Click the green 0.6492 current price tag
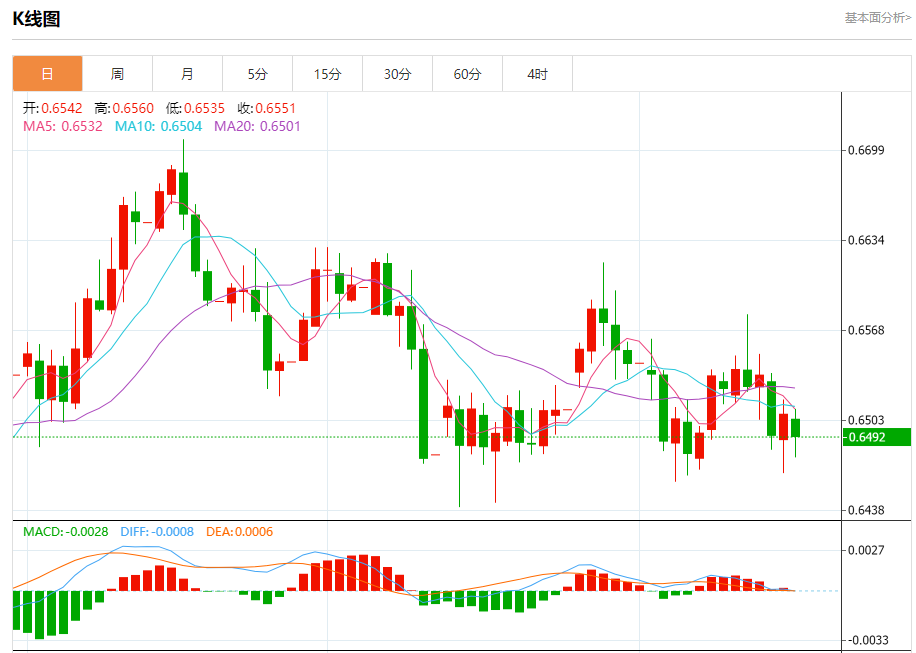Screen dimensions: 916x653 click(876, 437)
